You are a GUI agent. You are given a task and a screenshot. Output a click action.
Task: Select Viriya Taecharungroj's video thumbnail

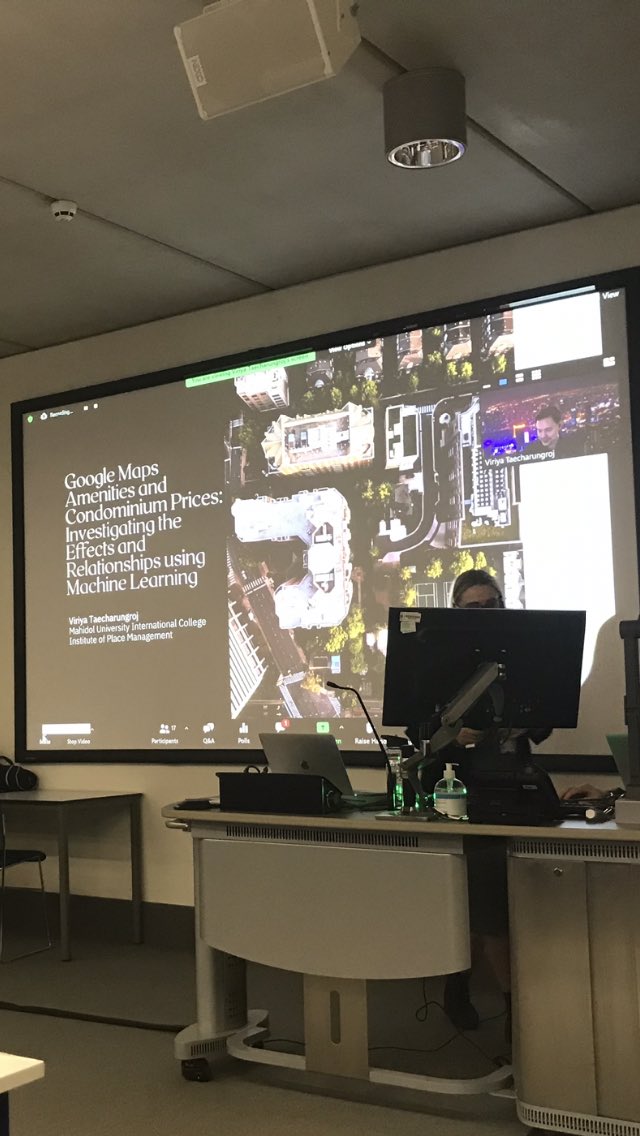pyautogui.click(x=550, y=422)
